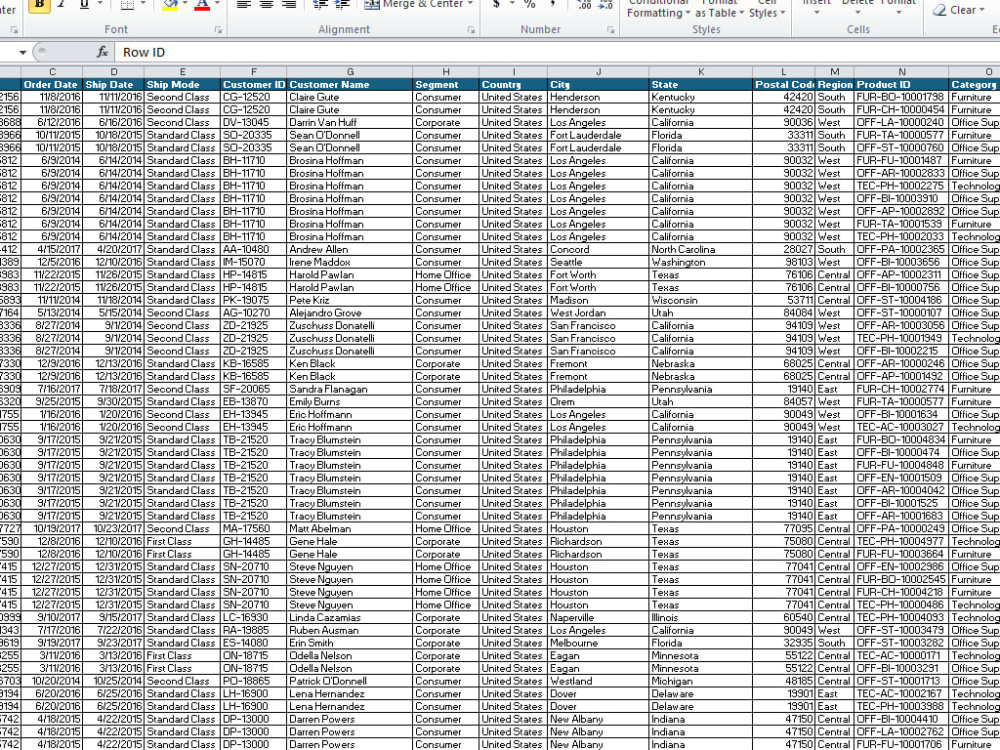This screenshot has height=750, width=1000.
Task: Select column C header
Action: 52,72
